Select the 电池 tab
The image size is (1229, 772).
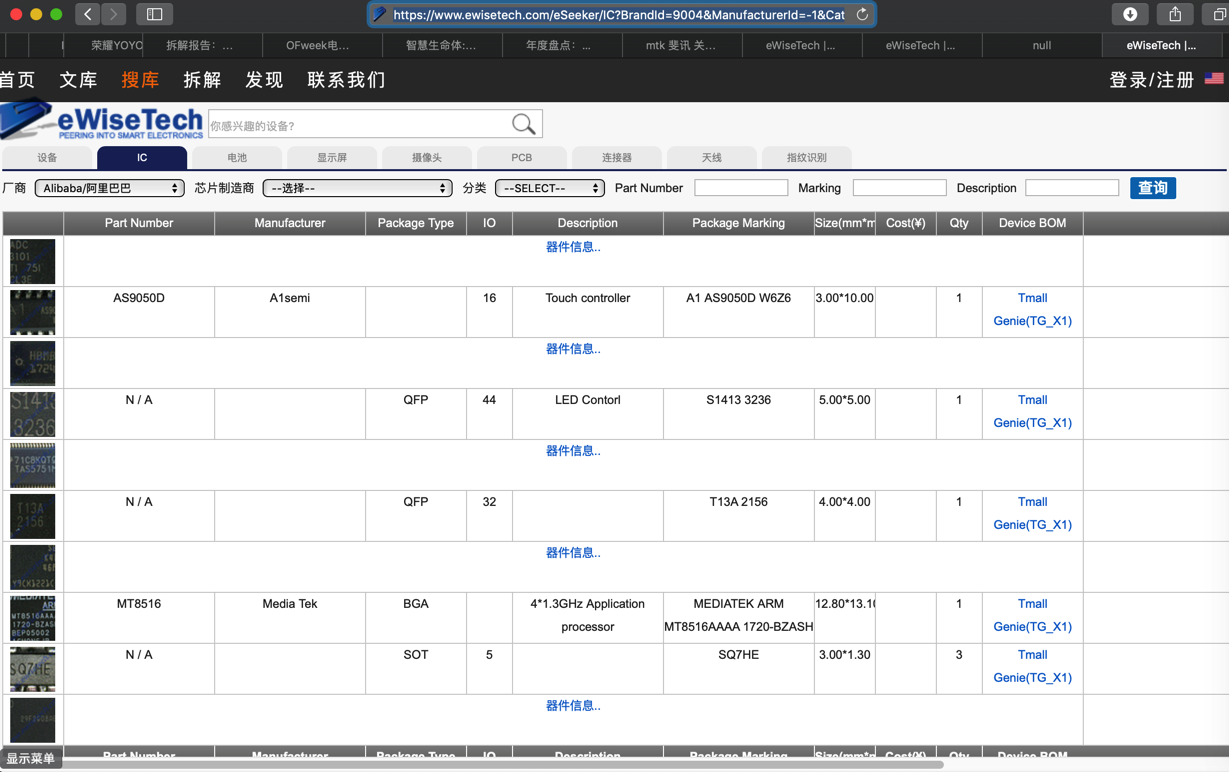(x=237, y=158)
